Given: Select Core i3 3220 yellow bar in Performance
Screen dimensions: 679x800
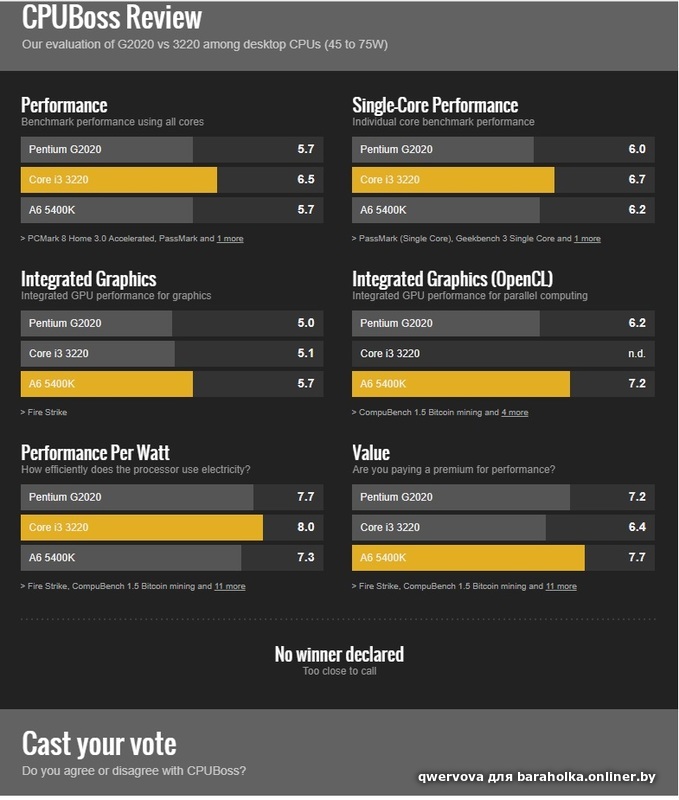Looking at the screenshot, I should [x=172, y=180].
